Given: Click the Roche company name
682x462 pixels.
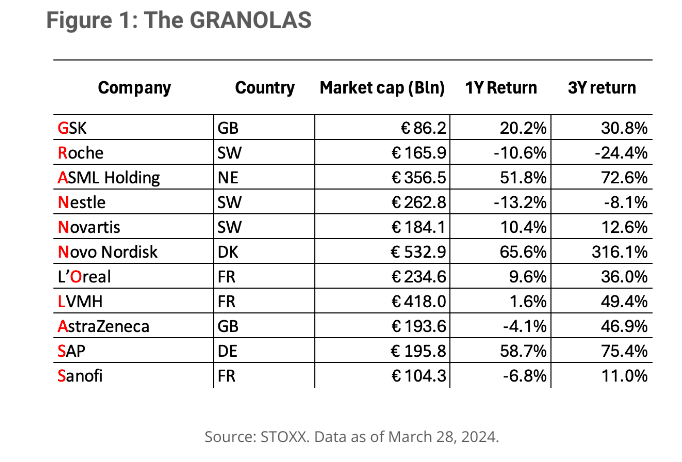Looking at the screenshot, I should click(x=80, y=153).
